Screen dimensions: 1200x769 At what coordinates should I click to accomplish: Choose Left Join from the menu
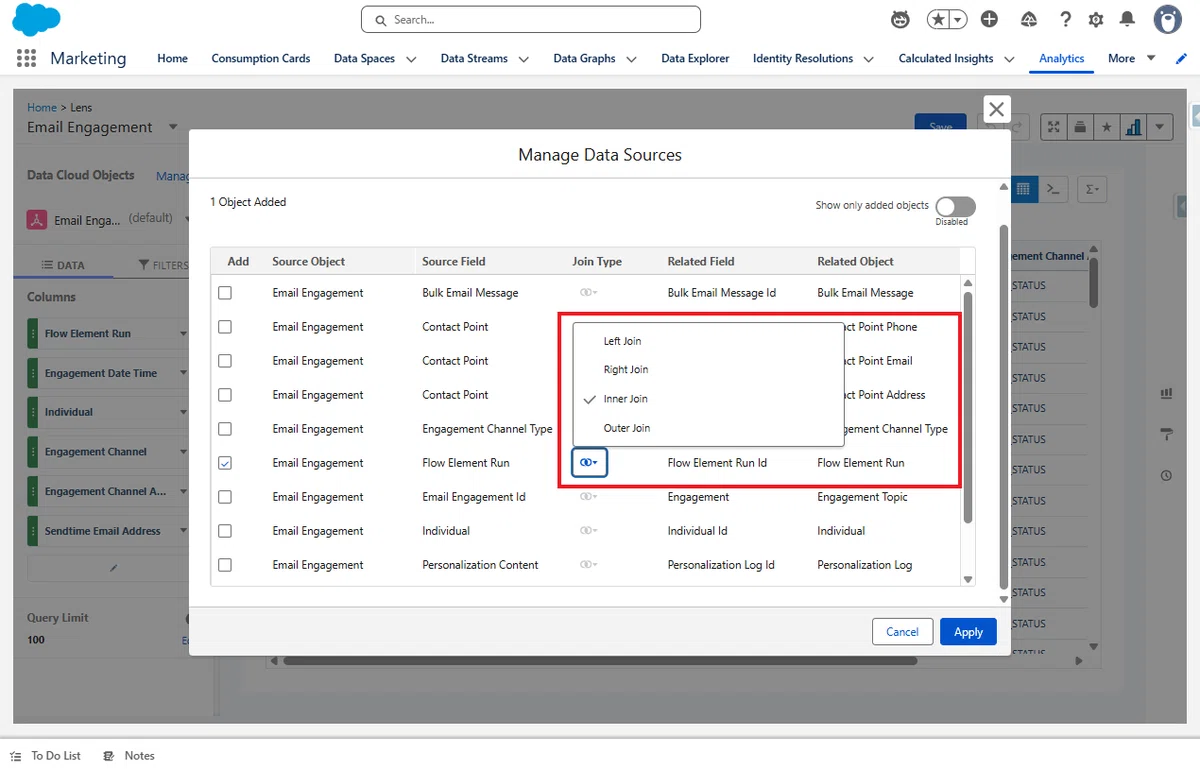tap(708, 341)
